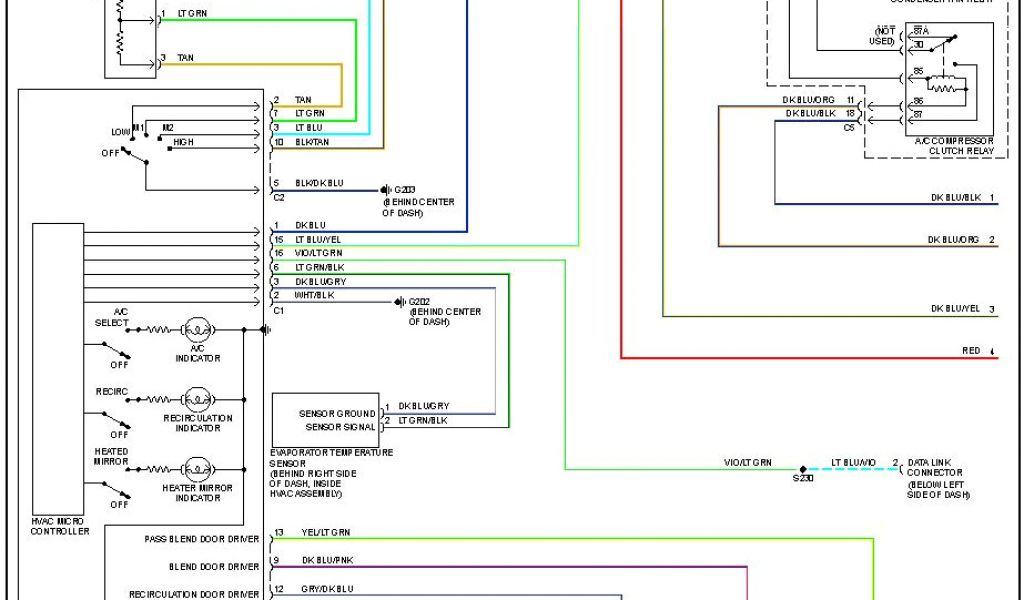The height and width of the screenshot is (600, 1024).
Task: Toggle the heated mirror switch
Action: pyautogui.click(x=117, y=490)
